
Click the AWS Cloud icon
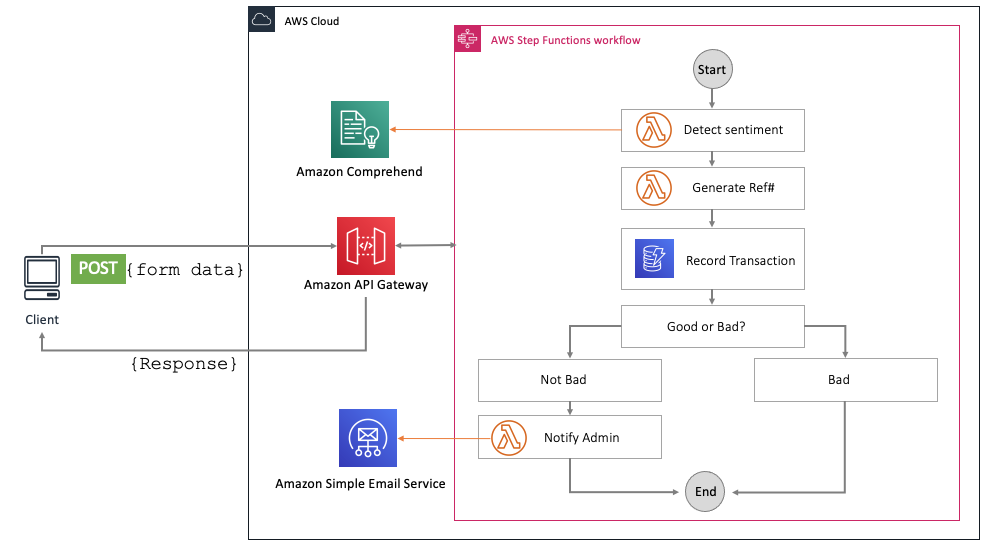click(x=261, y=20)
